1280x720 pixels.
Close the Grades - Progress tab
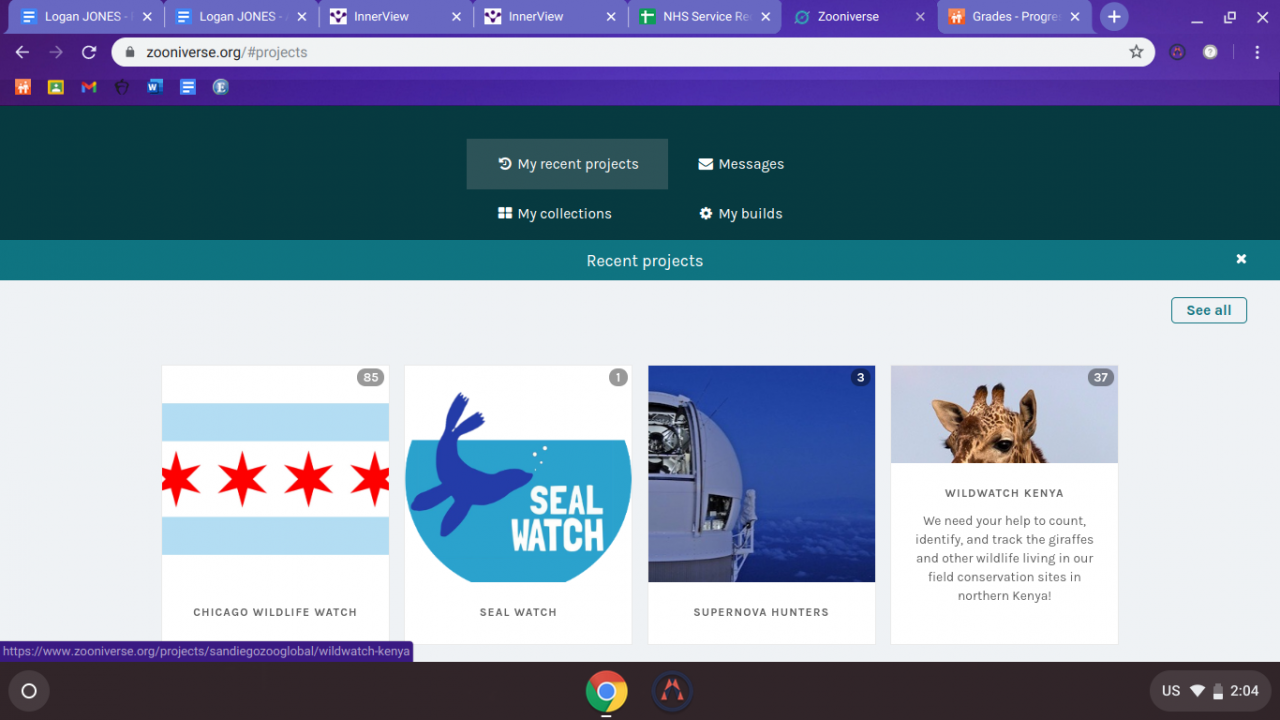tap(1075, 17)
